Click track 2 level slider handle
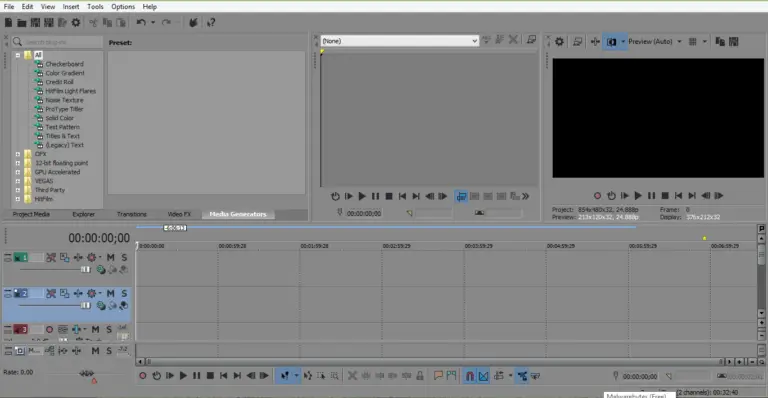Viewport: 768px width, 398px height. click(x=85, y=305)
